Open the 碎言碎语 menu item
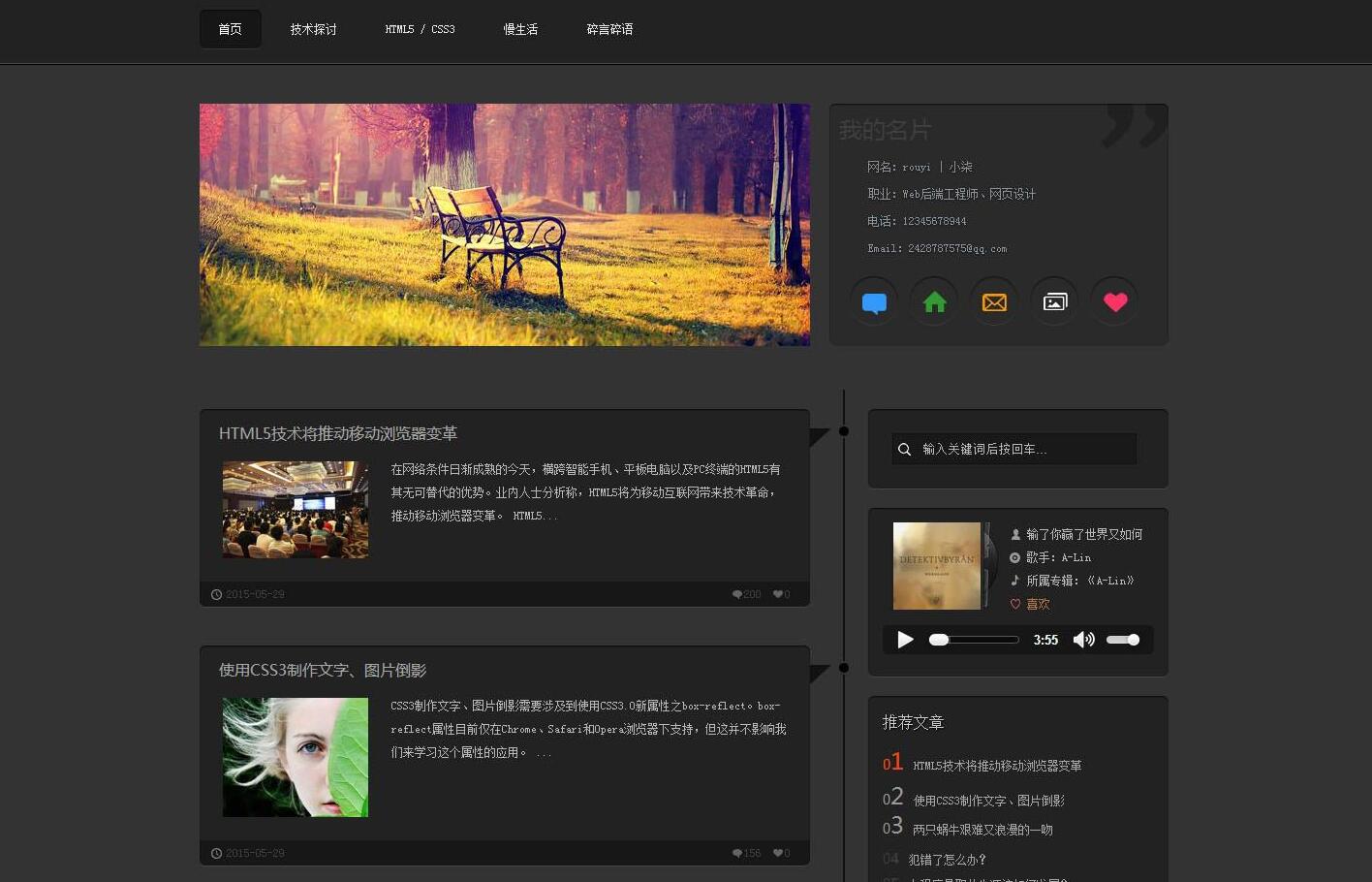 point(609,29)
